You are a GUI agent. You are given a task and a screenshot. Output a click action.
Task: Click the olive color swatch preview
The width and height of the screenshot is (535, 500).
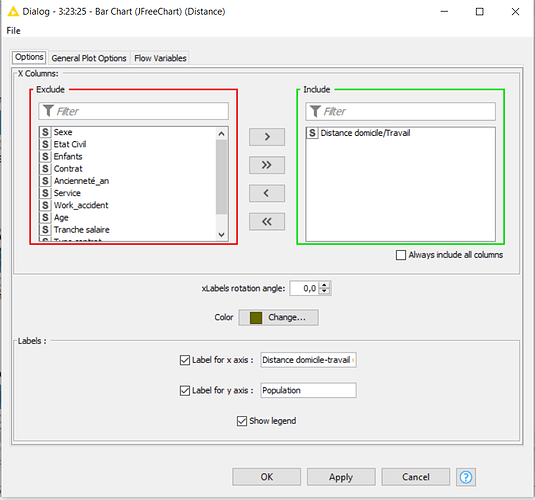tap(256, 317)
